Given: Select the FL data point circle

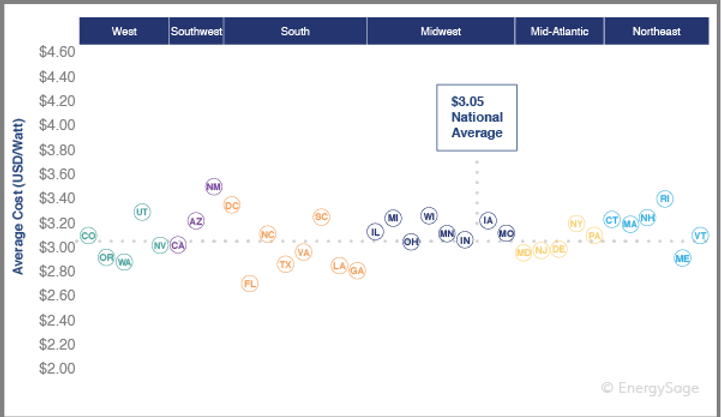Looking at the screenshot, I should (x=250, y=284).
